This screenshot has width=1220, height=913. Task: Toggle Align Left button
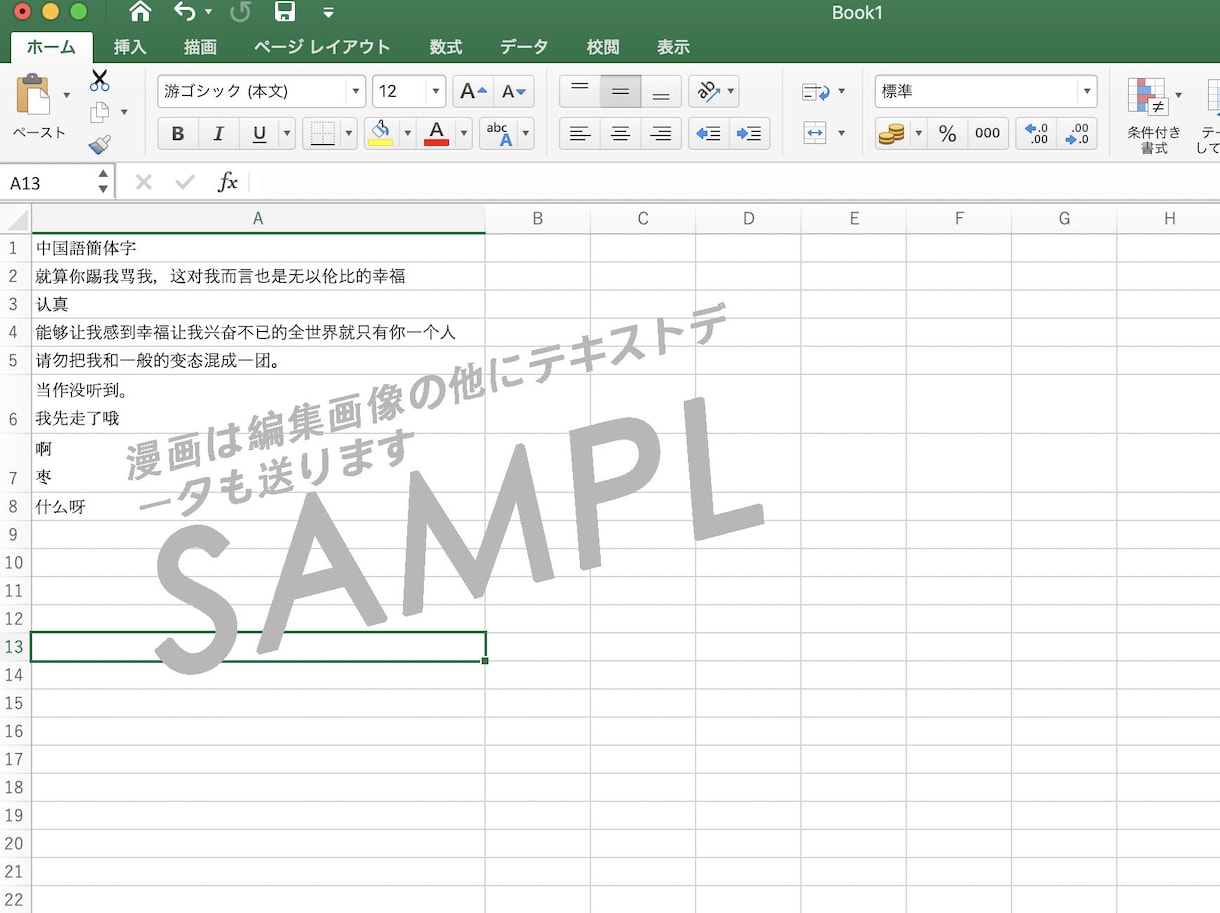click(580, 133)
